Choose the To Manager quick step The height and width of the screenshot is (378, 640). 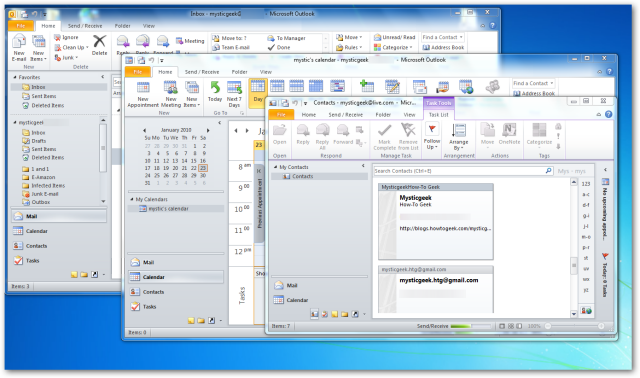[287, 38]
